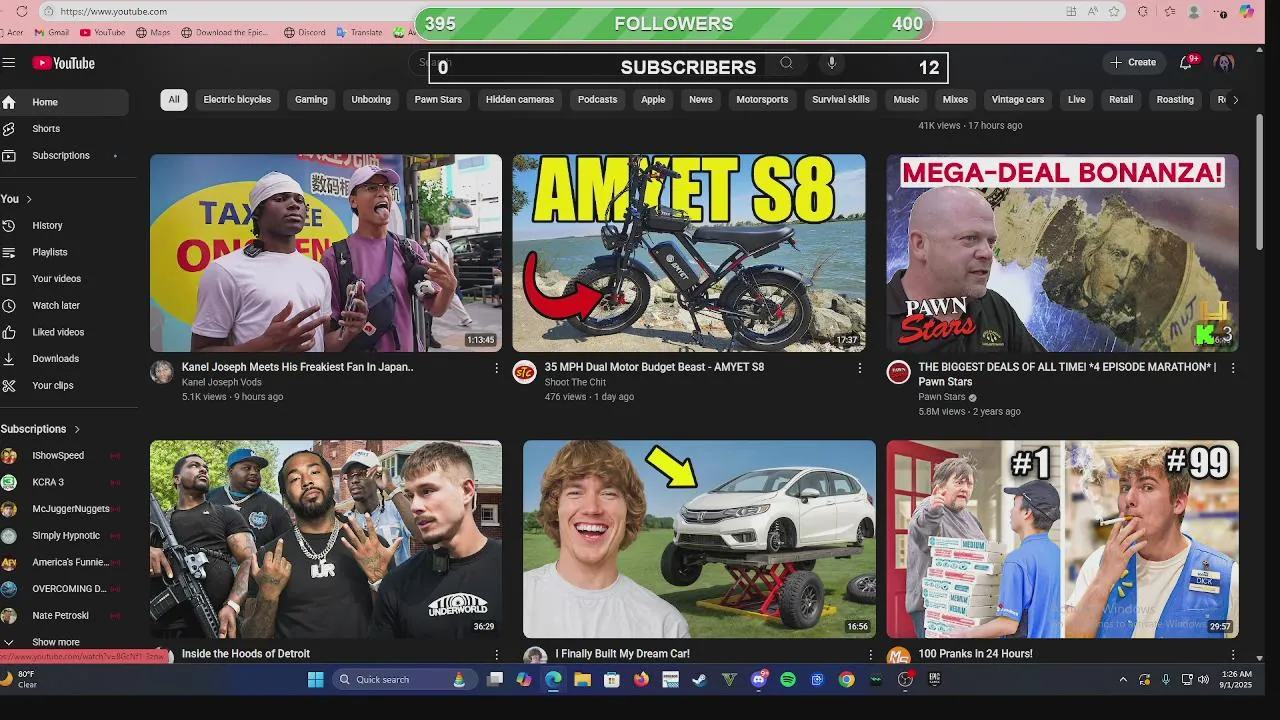Select the Motorsports chip
The height and width of the screenshot is (720, 1280).
(762, 100)
